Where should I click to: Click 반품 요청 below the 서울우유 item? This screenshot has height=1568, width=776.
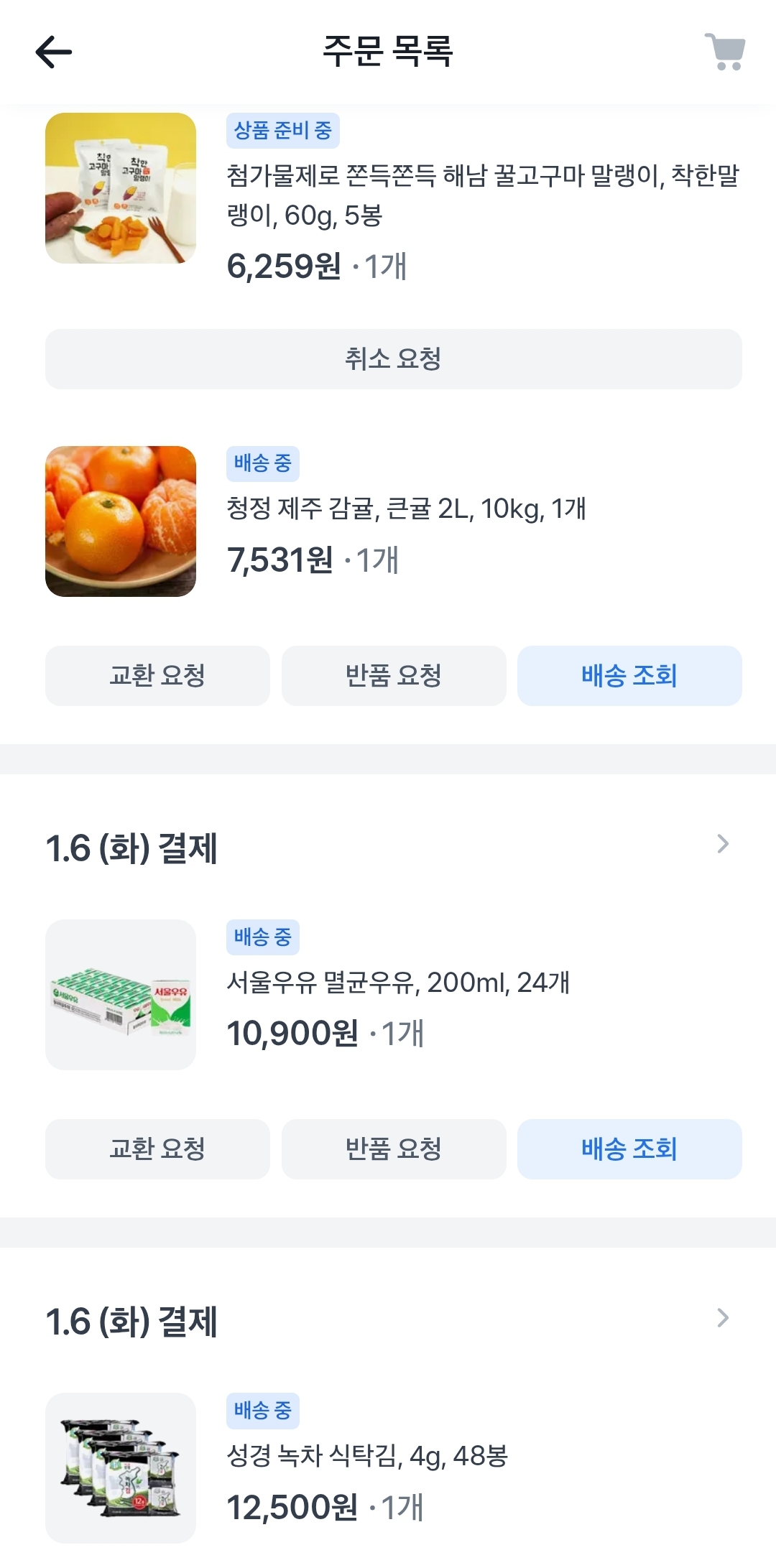point(394,1149)
